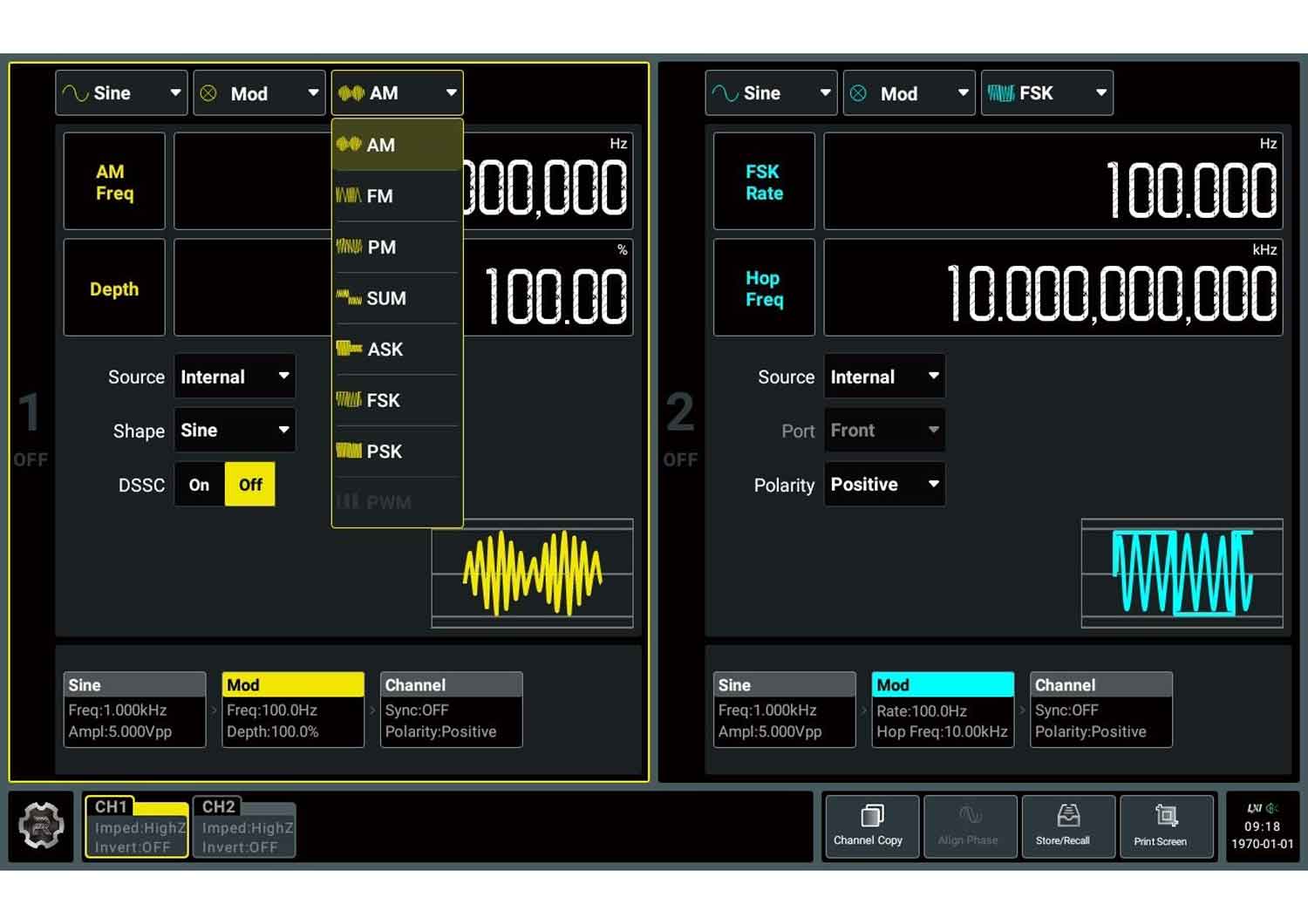Open channel 1 Mod summary block
The width and height of the screenshot is (1308, 924).
(x=293, y=709)
